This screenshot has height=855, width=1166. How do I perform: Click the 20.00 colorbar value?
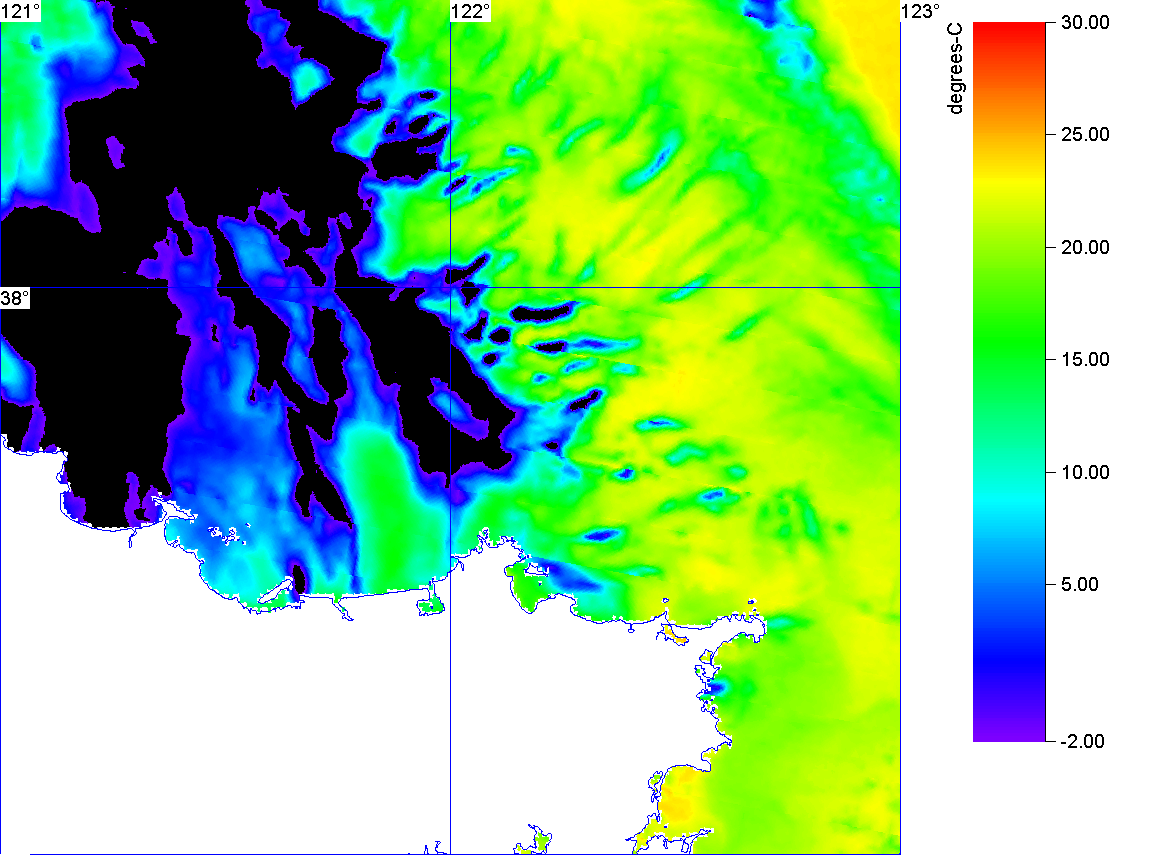tap(1085, 248)
